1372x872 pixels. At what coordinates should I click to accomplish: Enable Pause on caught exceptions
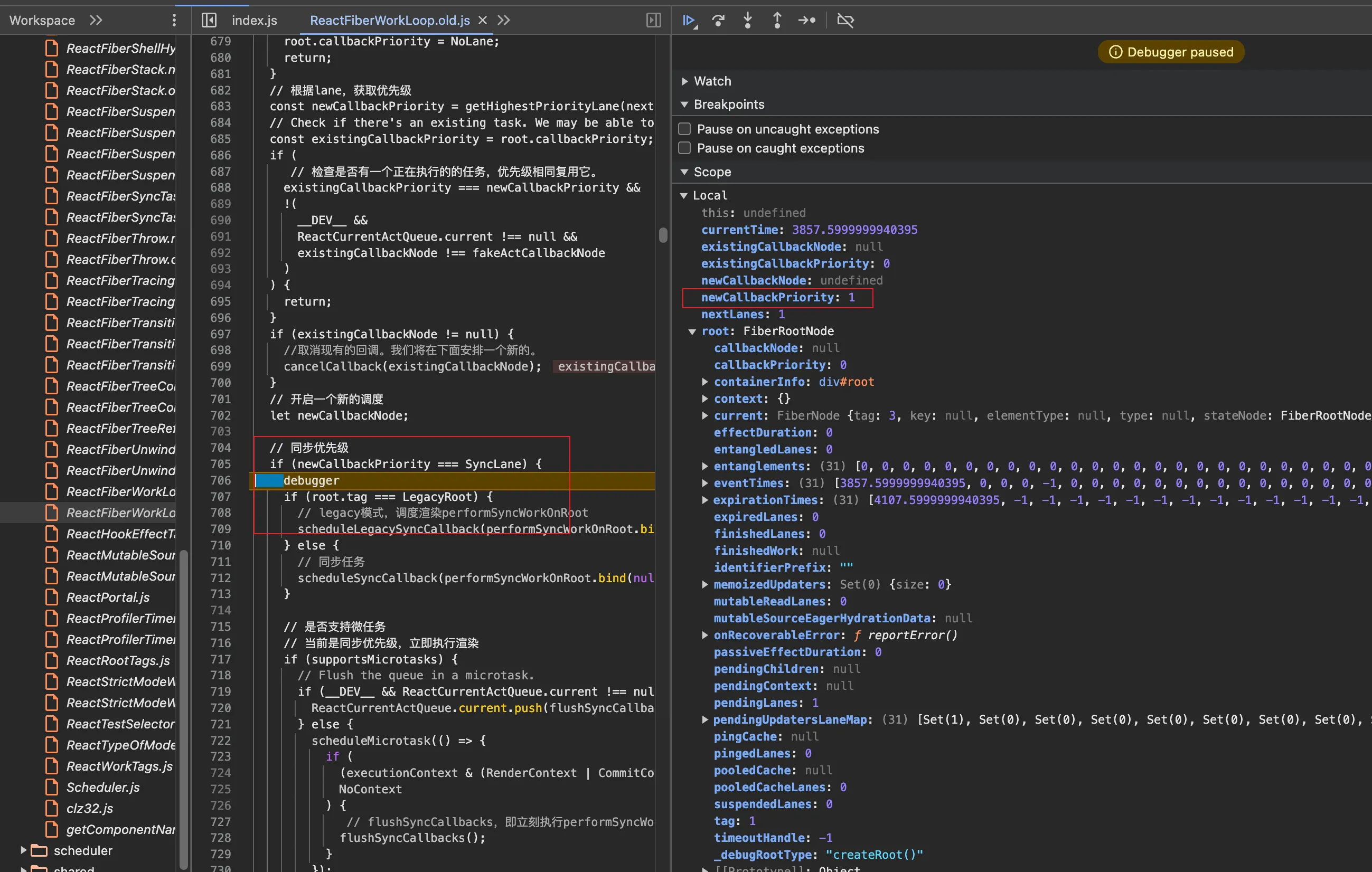coord(685,148)
